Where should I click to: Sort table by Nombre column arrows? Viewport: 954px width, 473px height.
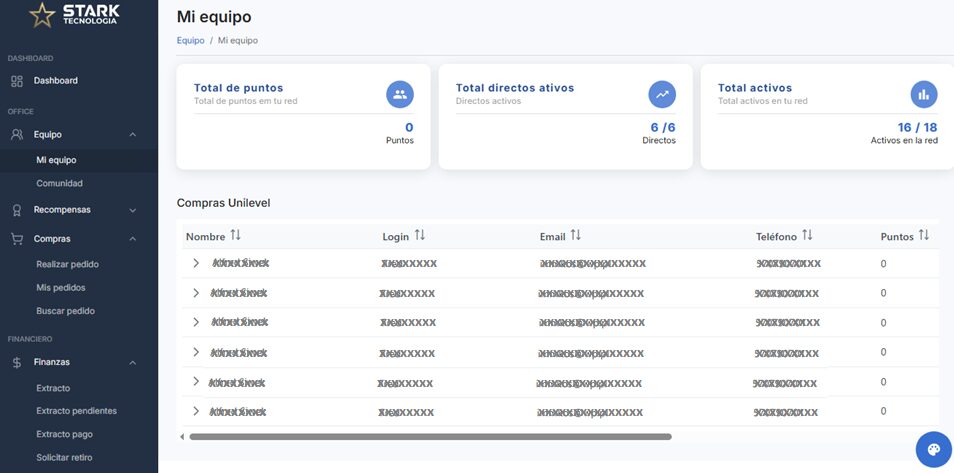pyautogui.click(x=236, y=235)
